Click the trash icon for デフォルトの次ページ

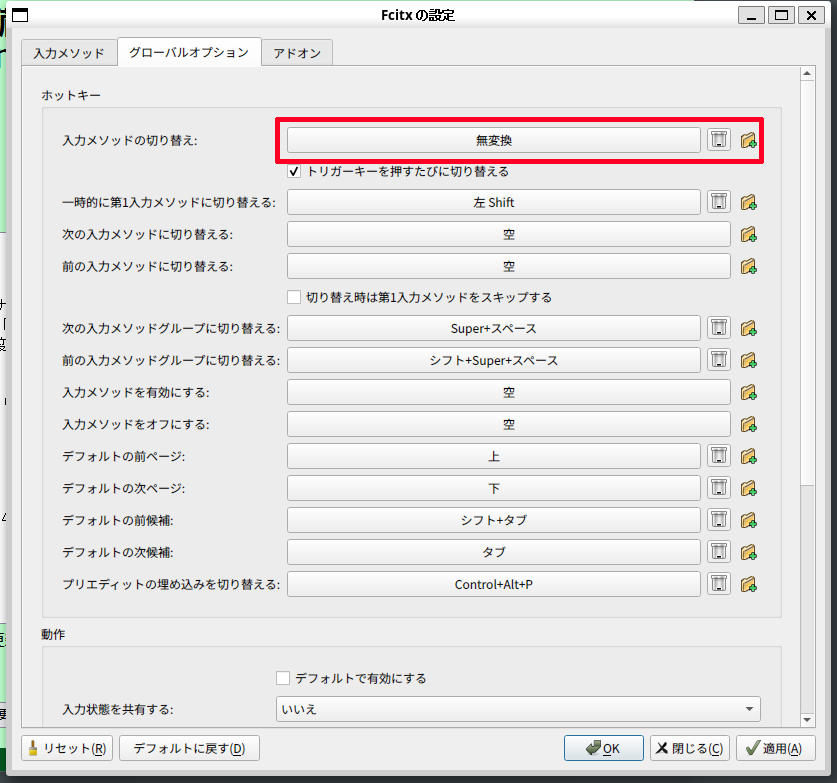click(x=719, y=488)
